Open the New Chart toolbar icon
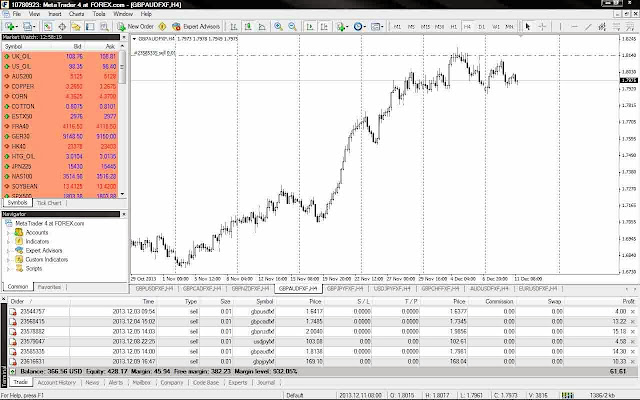The image size is (640, 400). [x=9, y=27]
